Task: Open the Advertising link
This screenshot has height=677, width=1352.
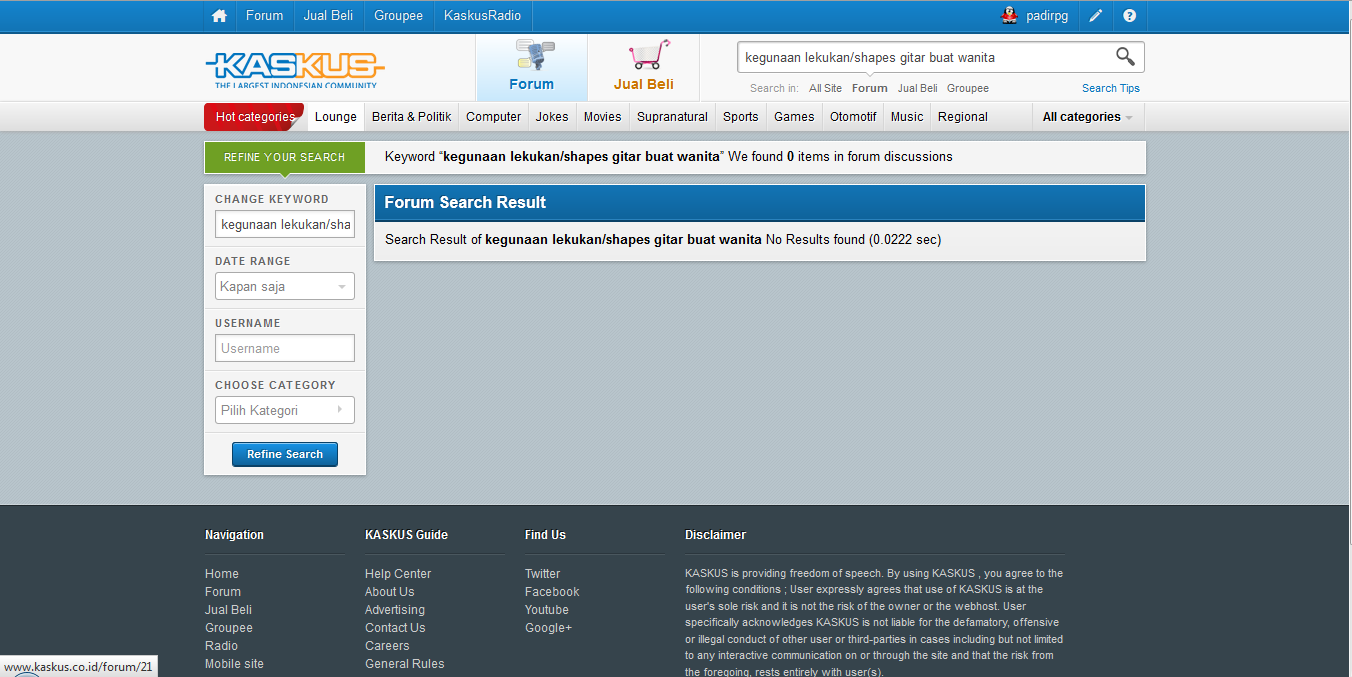Action: point(395,610)
